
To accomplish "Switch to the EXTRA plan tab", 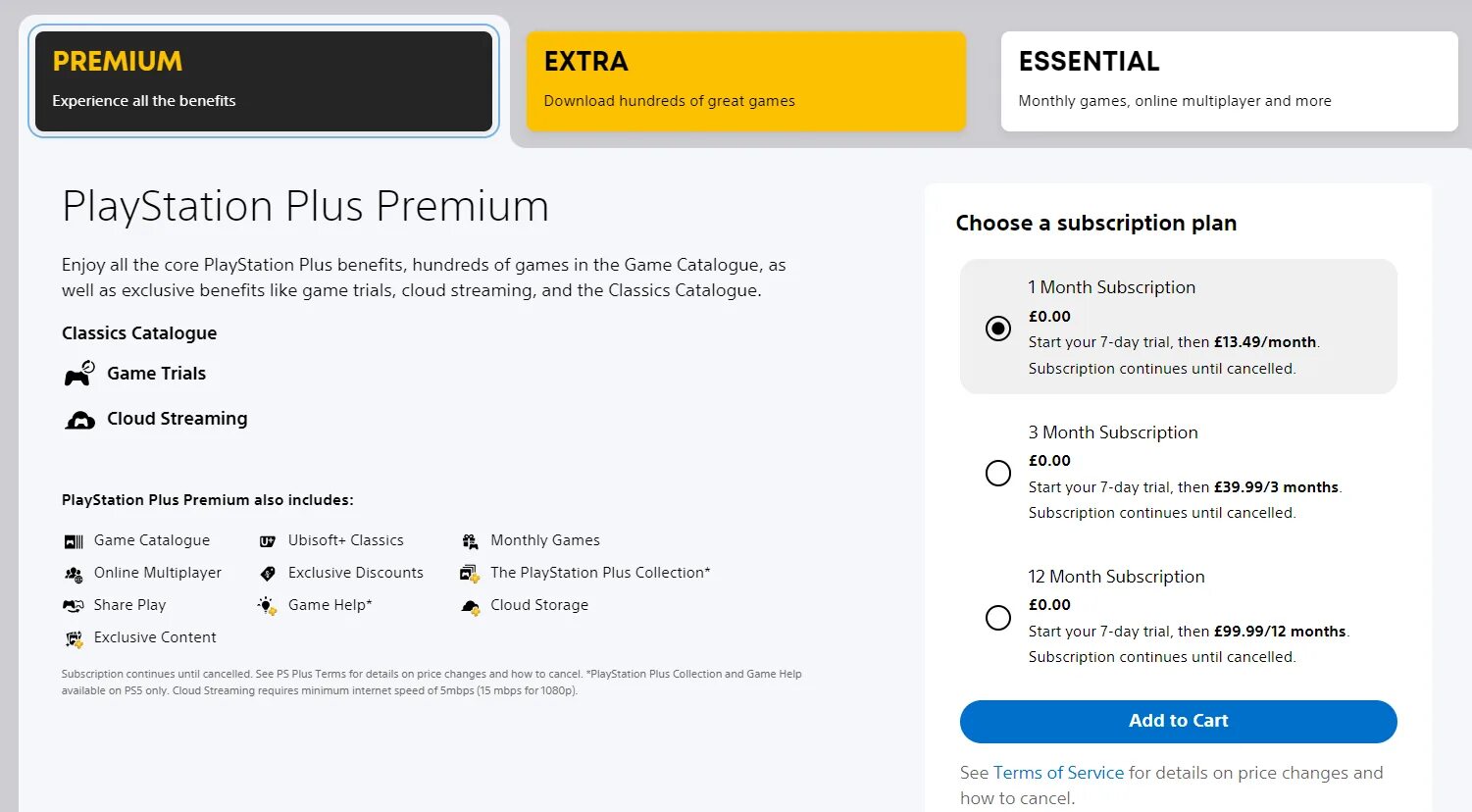I will [745, 81].
